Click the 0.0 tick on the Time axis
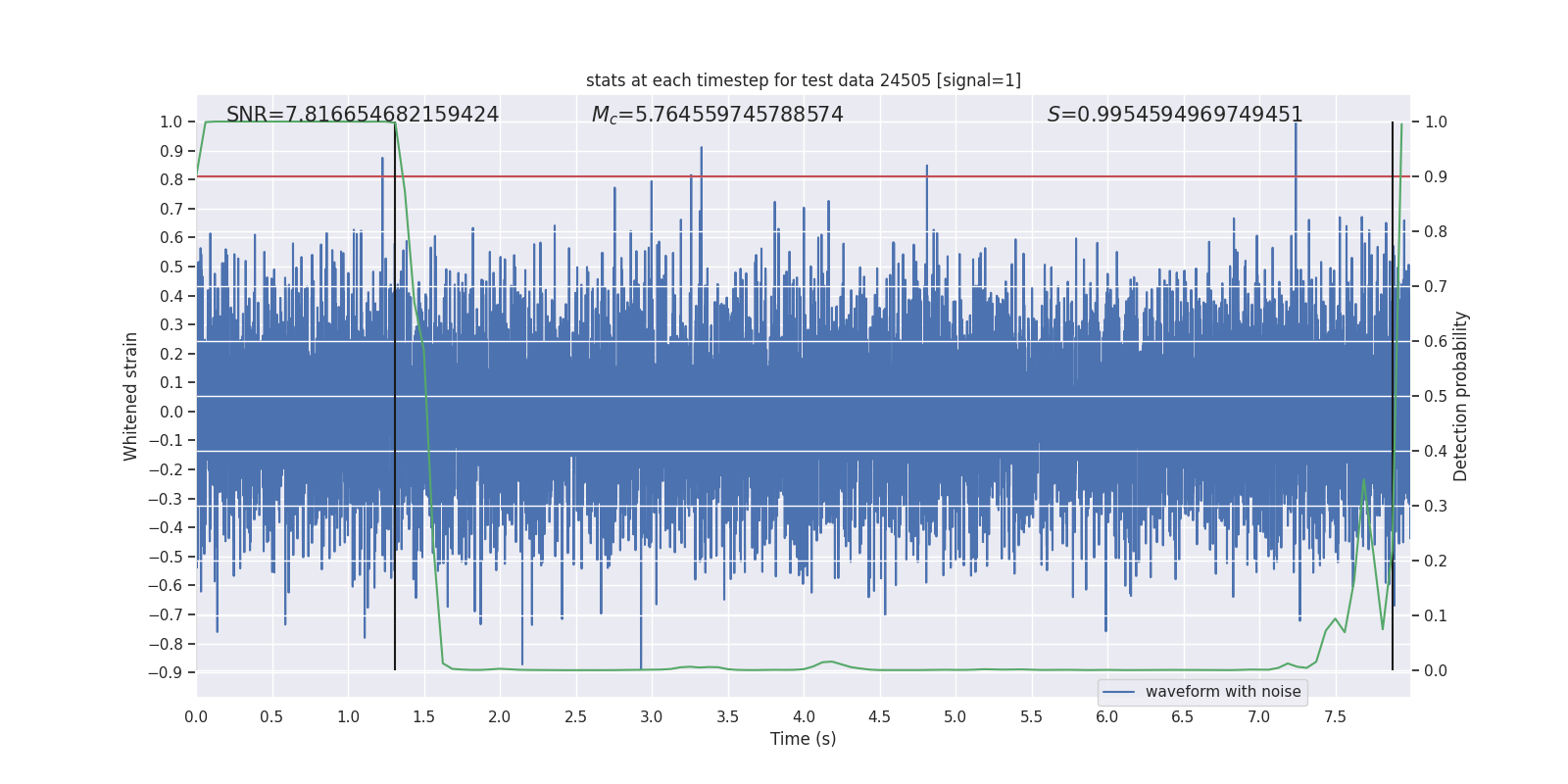 (196, 716)
